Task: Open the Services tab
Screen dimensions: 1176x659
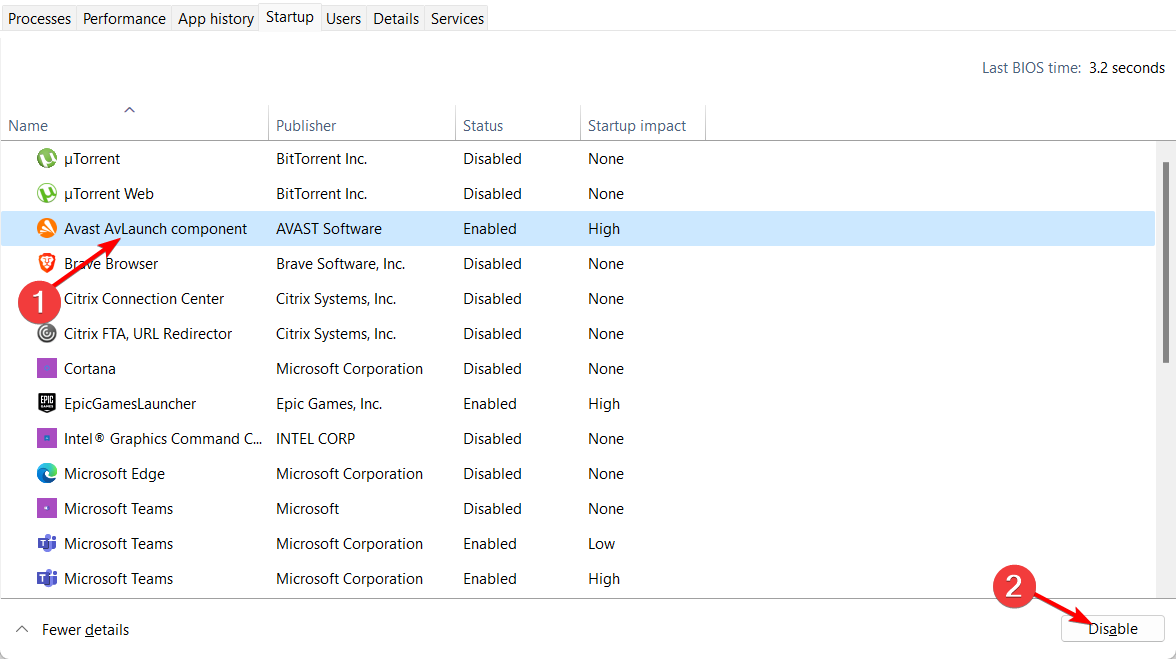Action: [x=457, y=19]
